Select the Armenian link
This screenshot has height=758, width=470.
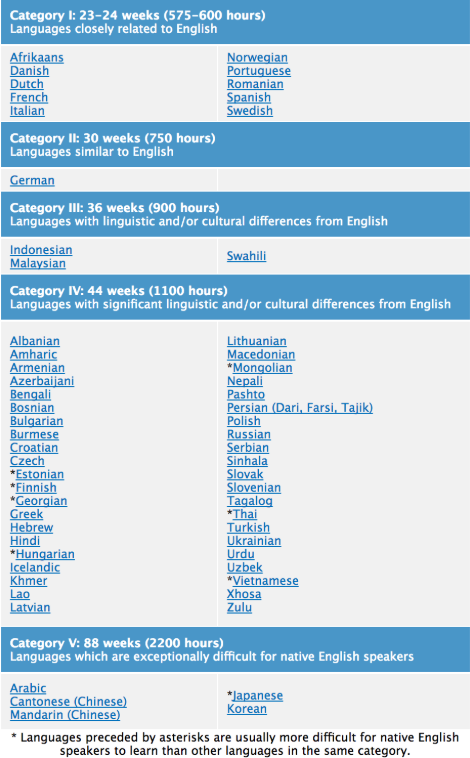click(37, 368)
